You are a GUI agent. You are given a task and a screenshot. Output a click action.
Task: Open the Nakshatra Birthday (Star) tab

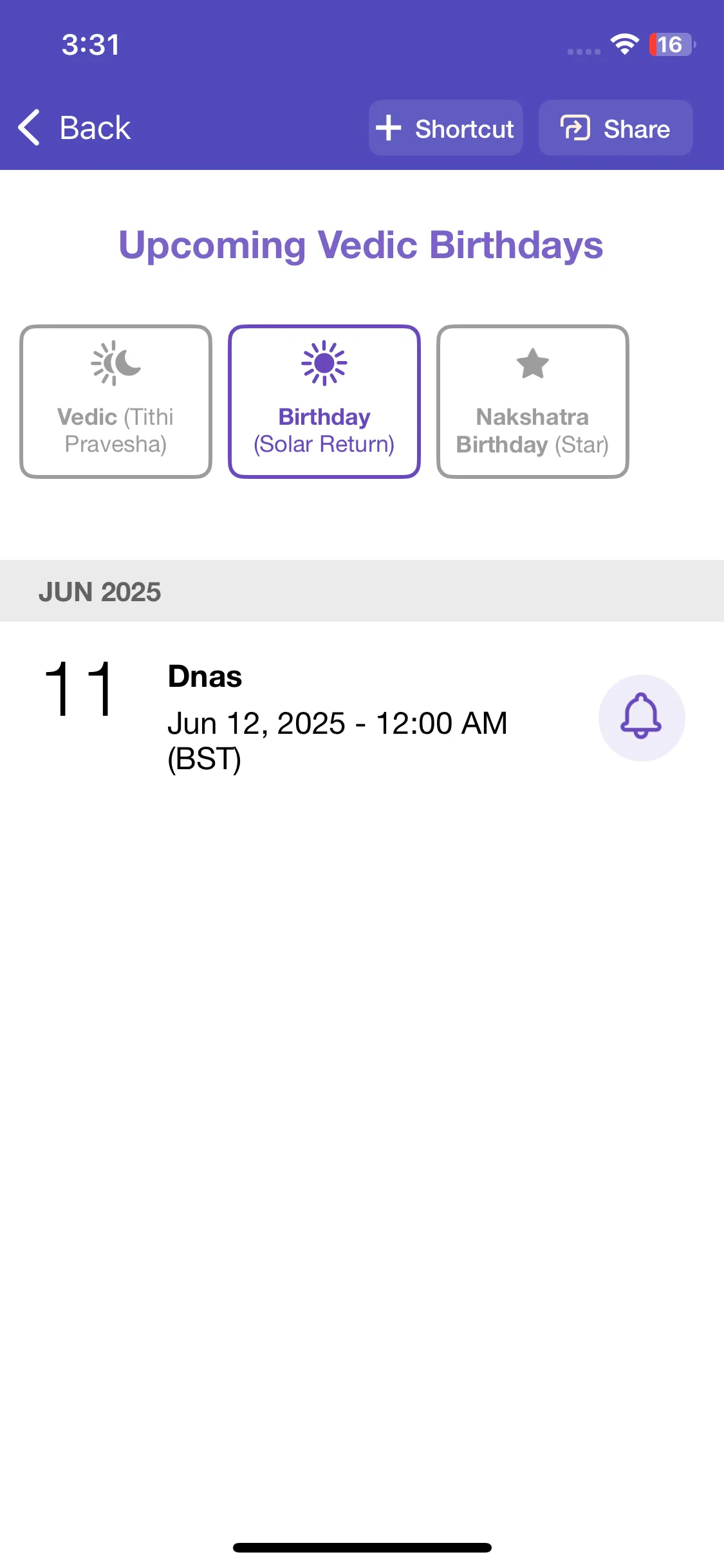click(533, 402)
